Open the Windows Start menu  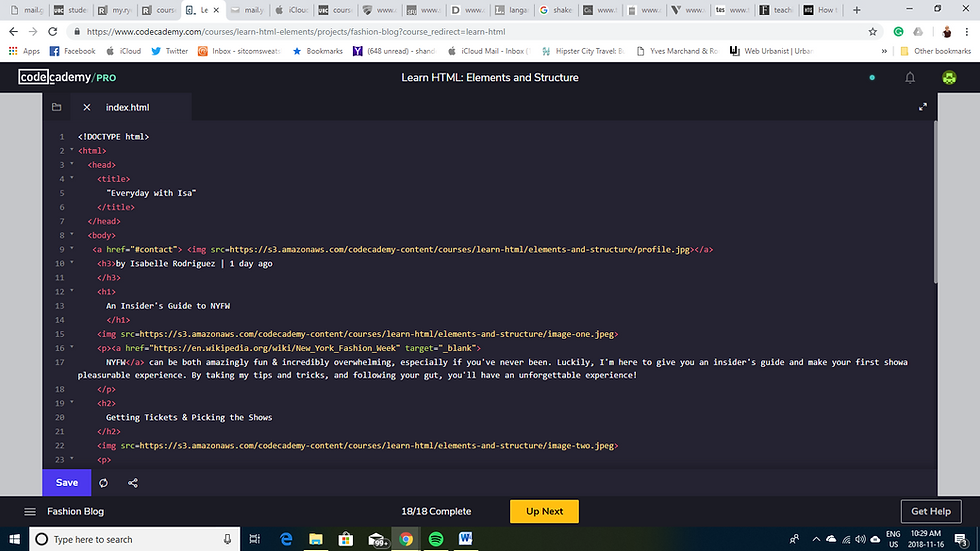(14, 539)
